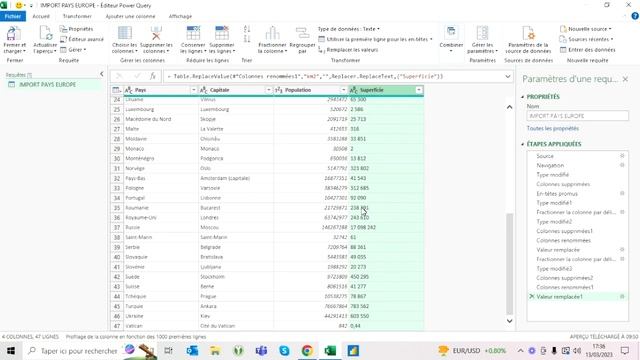This screenshot has height=360, width=640.
Task: Click Actualiser l'aperçu icon
Action: (45, 33)
